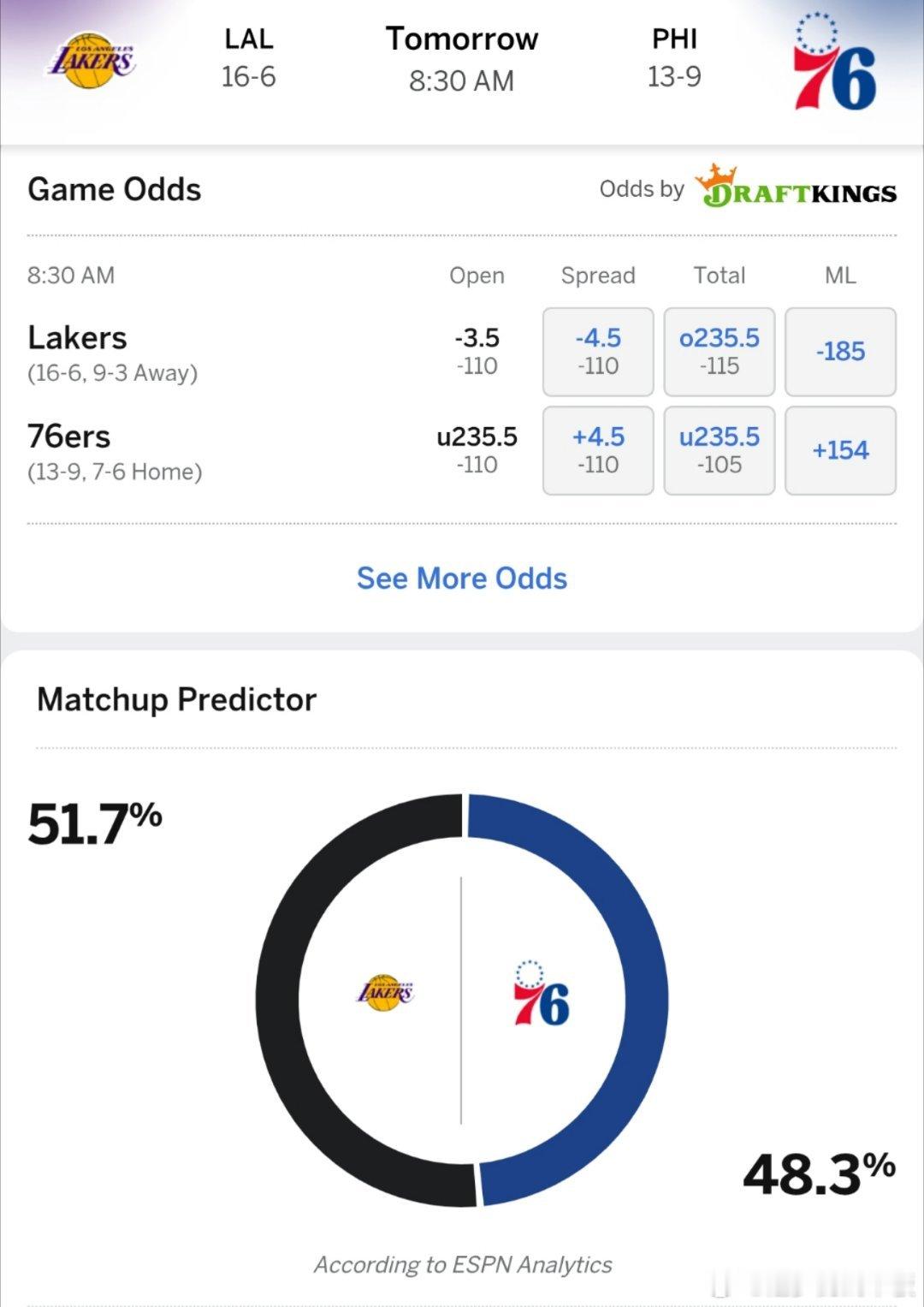This screenshot has width=924, height=1307.
Task: Click the Lakers spread -4.5 odds cell
Action: [x=598, y=352]
